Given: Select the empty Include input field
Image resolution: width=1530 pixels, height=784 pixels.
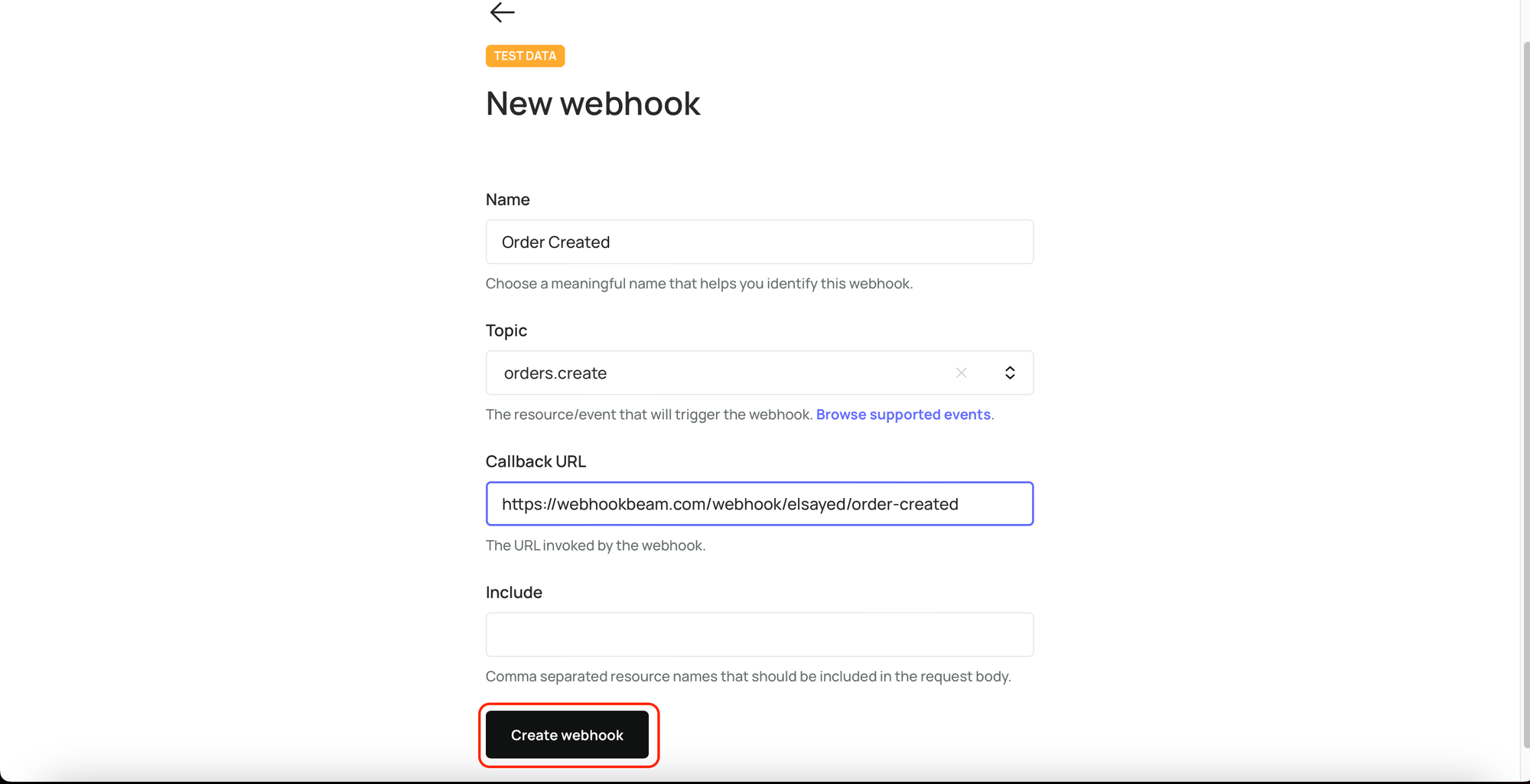Looking at the screenshot, I should [759, 635].
